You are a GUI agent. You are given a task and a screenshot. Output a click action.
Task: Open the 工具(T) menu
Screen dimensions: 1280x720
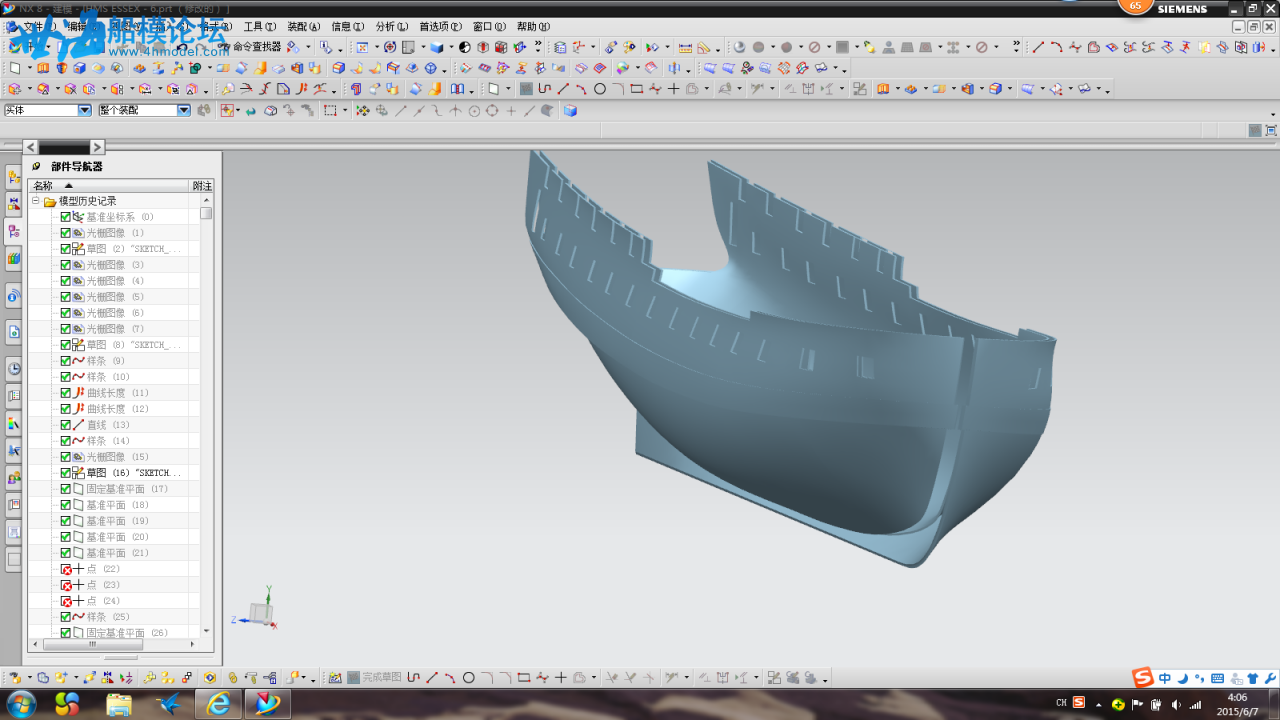pyautogui.click(x=259, y=27)
